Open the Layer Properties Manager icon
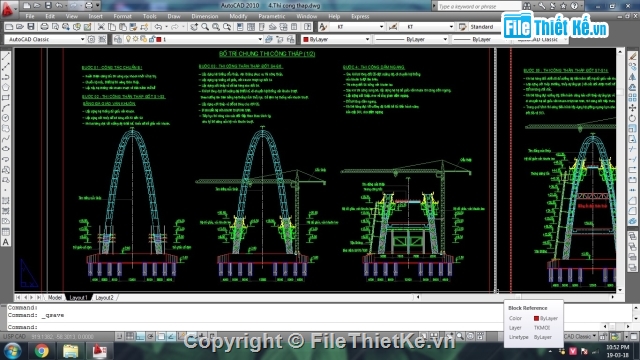The height and width of the screenshot is (360, 640). pos(118,39)
